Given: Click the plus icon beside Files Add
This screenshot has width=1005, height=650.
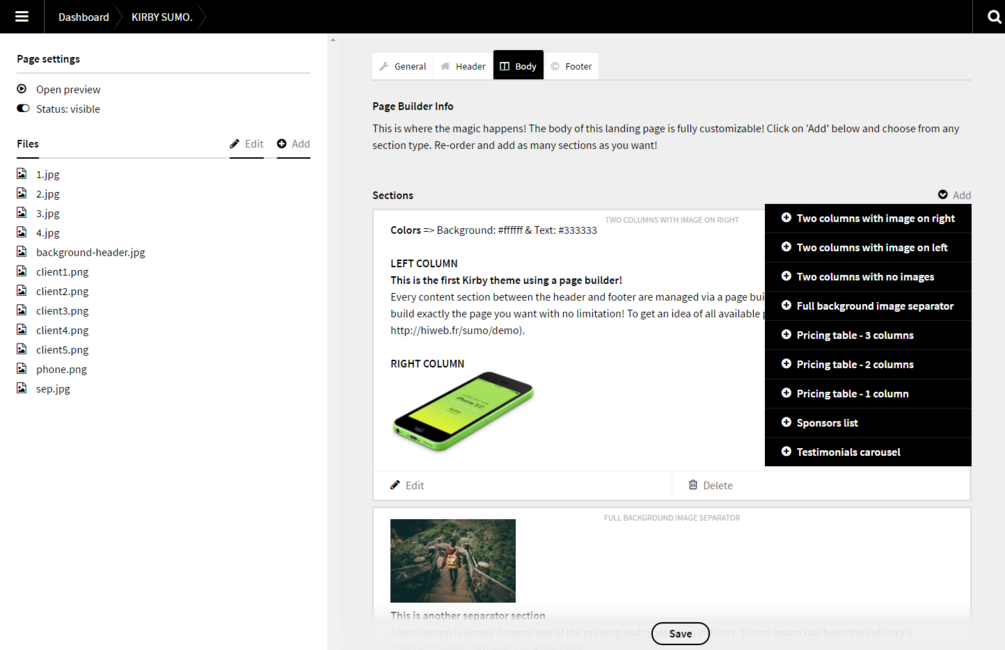Looking at the screenshot, I should 281,144.
